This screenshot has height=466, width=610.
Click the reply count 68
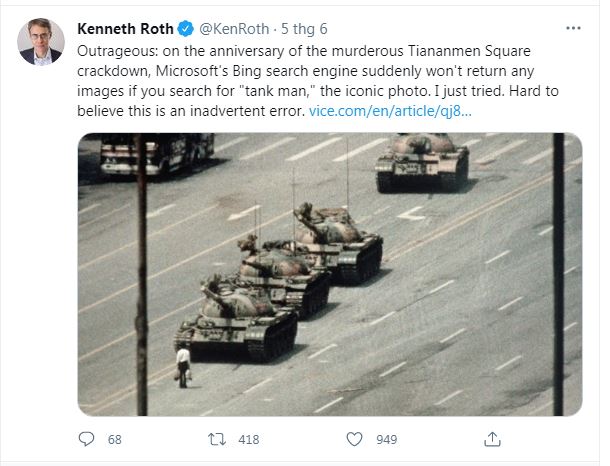pos(114,440)
